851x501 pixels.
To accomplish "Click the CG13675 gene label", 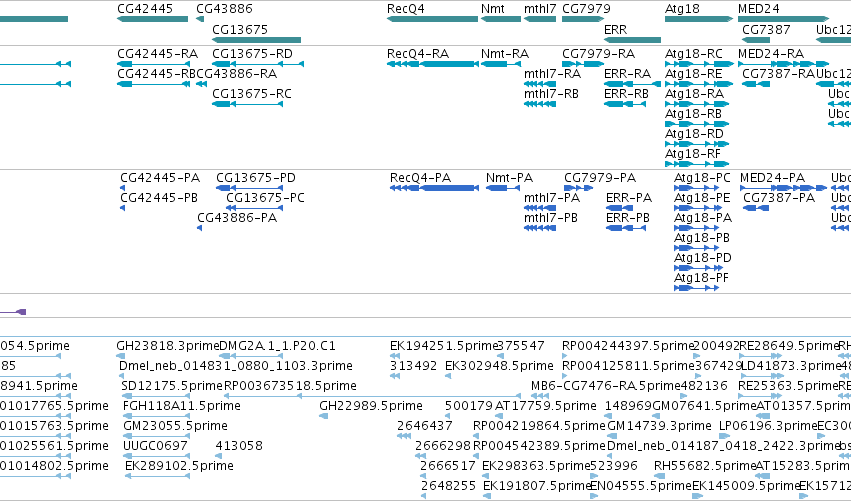I will tap(240, 29).
